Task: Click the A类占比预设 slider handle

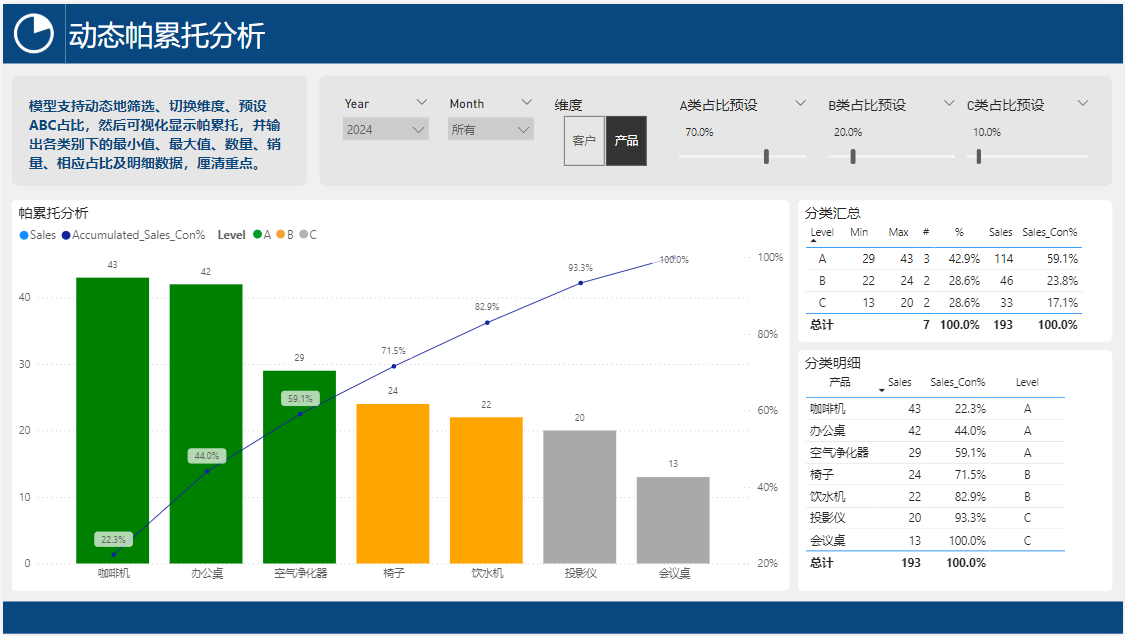Action: coord(766,156)
